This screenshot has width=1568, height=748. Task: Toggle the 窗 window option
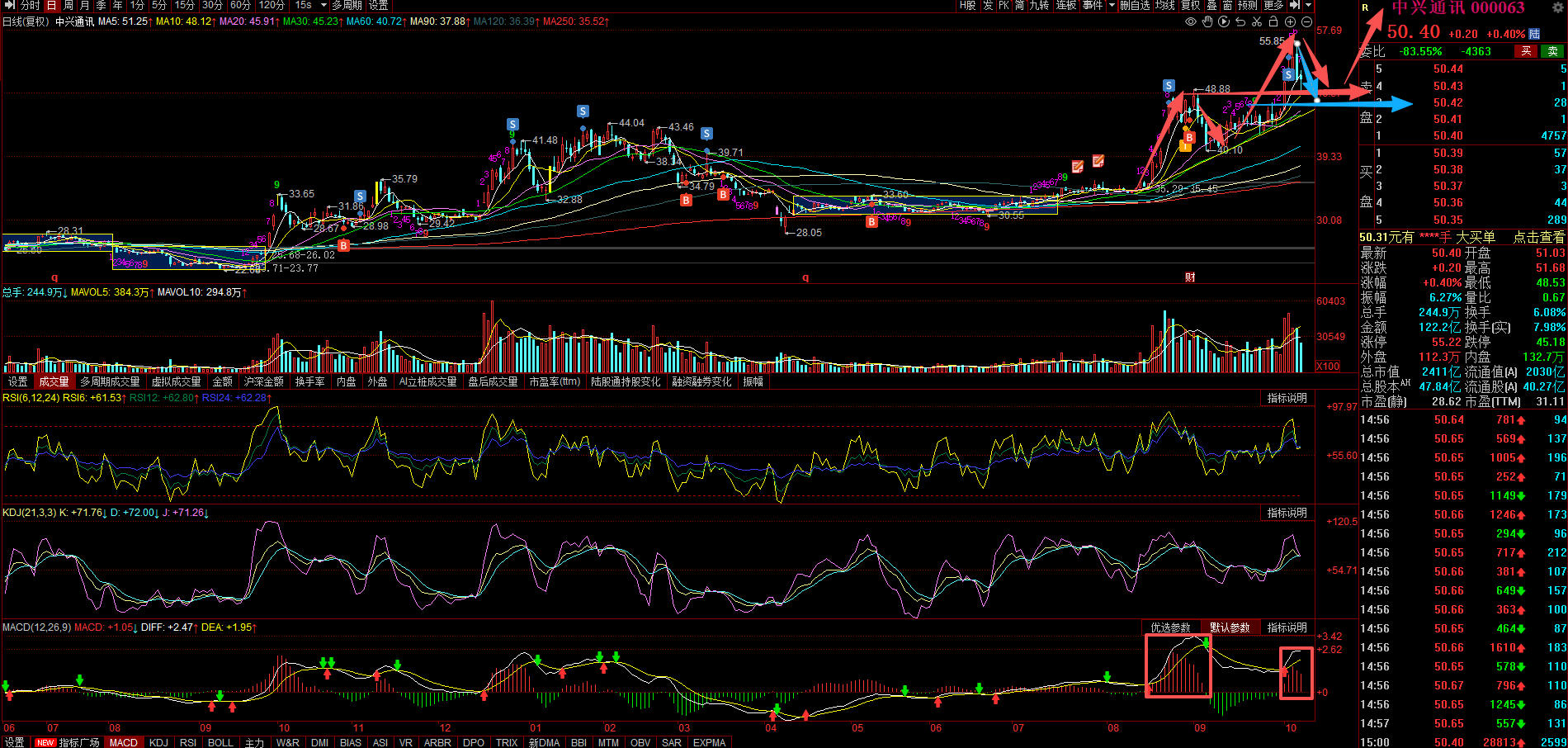click(1227, 5)
